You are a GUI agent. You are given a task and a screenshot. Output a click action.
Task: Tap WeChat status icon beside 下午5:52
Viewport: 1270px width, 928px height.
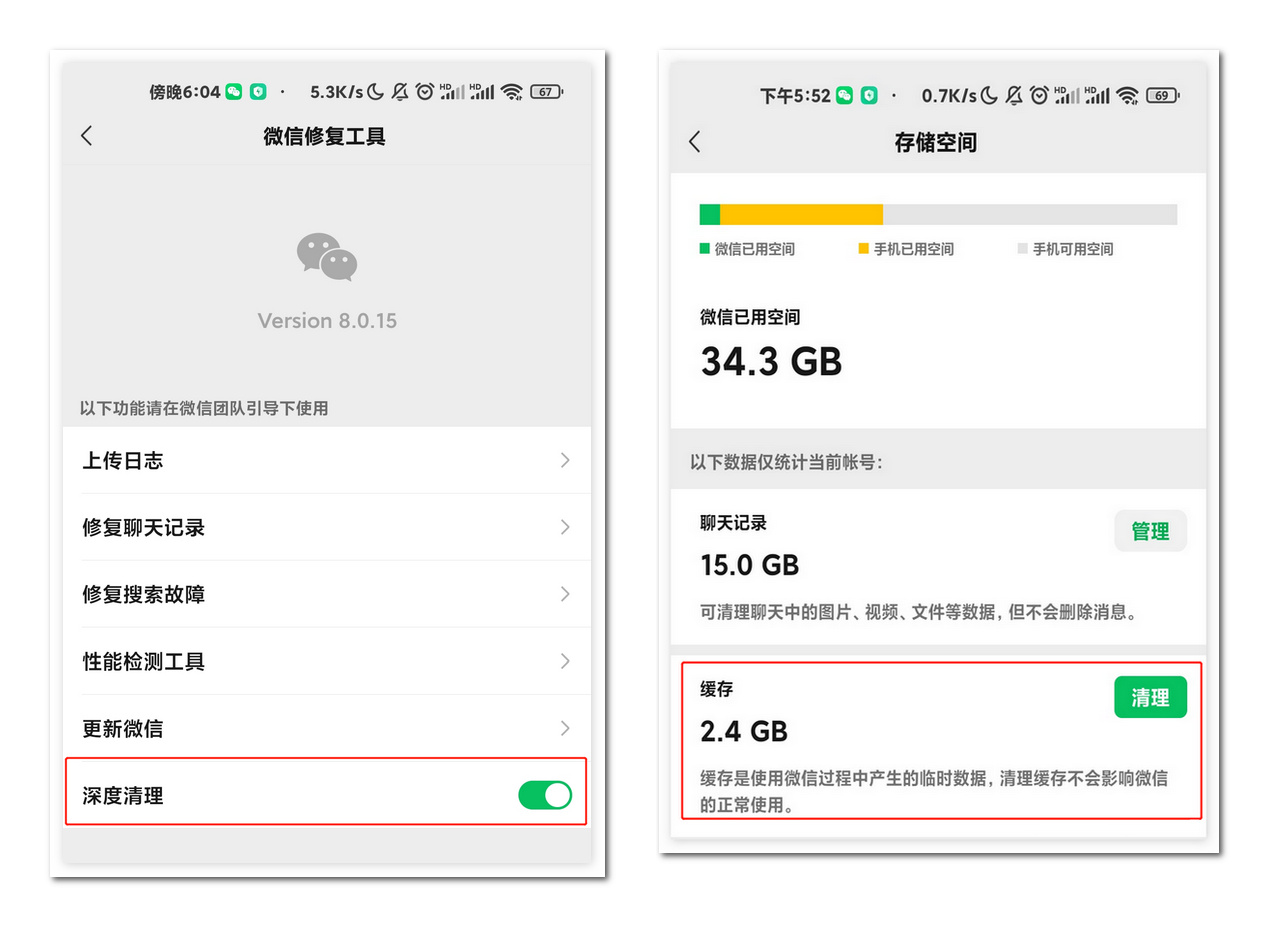point(844,96)
